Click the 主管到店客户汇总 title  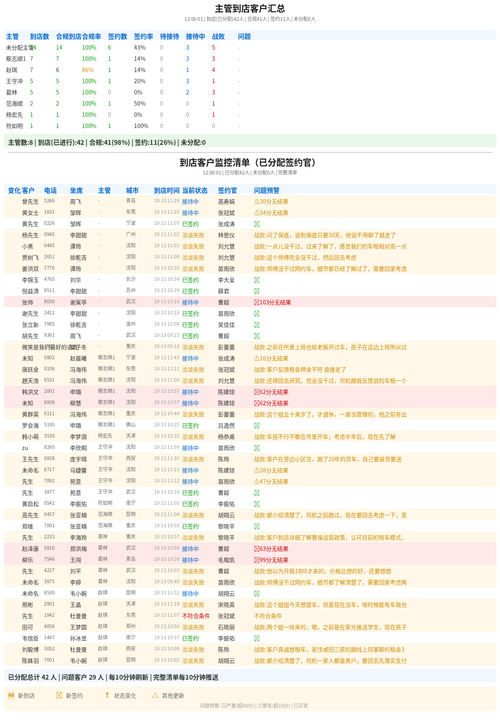[x=250, y=8]
